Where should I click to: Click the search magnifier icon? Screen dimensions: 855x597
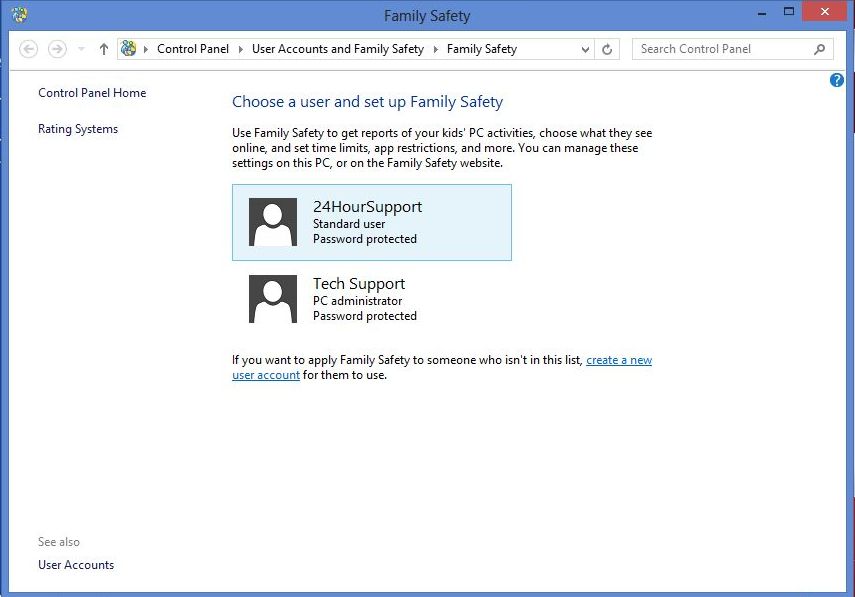coord(819,49)
